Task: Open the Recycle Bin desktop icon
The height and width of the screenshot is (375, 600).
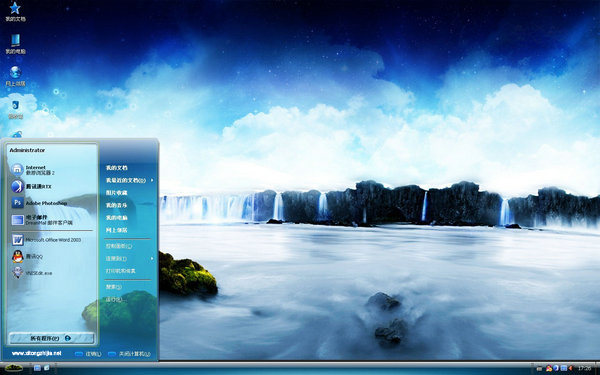Action: [15, 109]
